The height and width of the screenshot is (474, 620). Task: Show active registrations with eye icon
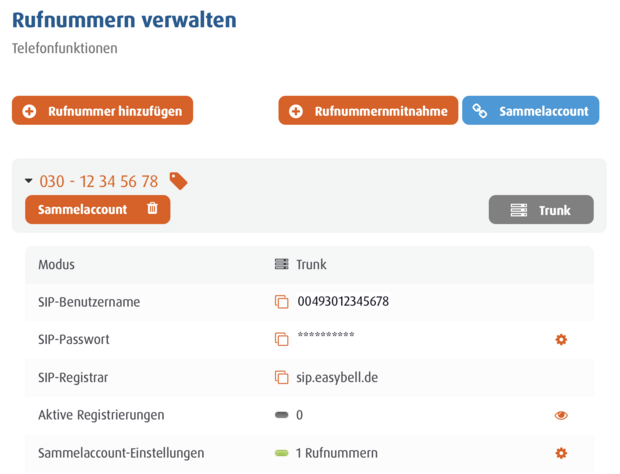(x=561, y=415)
